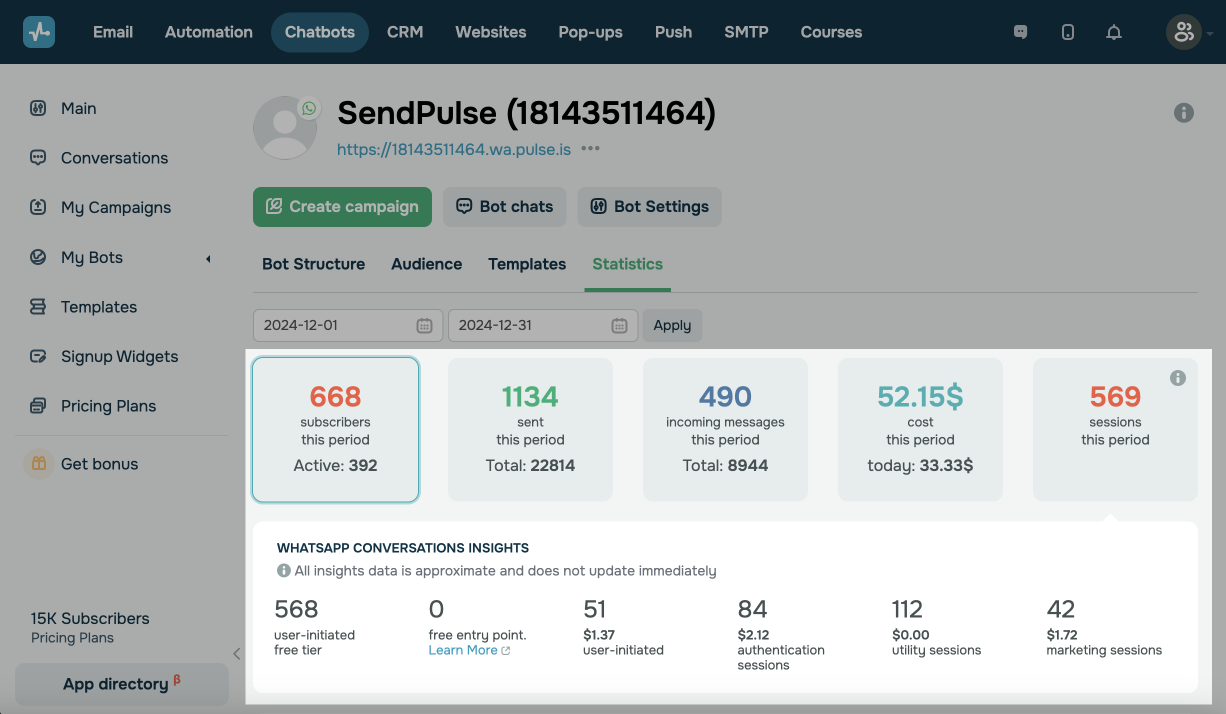Open the chat support icon in header
The width and height of the screenshot is (1226, 714).
tap(1020, 32)
